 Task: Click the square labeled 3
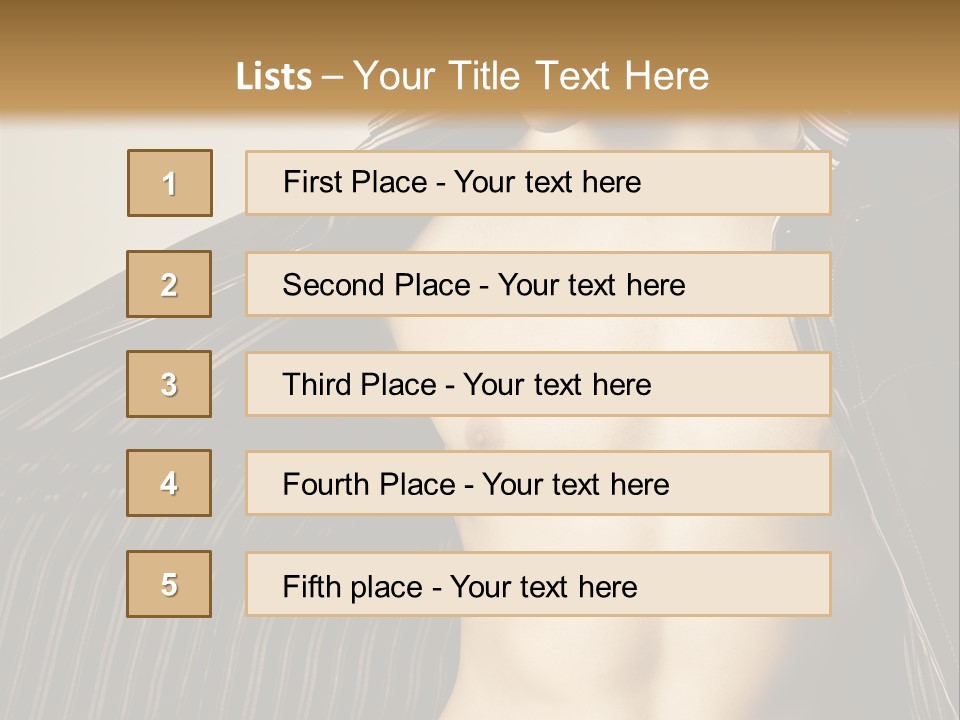tap(169, 384)
